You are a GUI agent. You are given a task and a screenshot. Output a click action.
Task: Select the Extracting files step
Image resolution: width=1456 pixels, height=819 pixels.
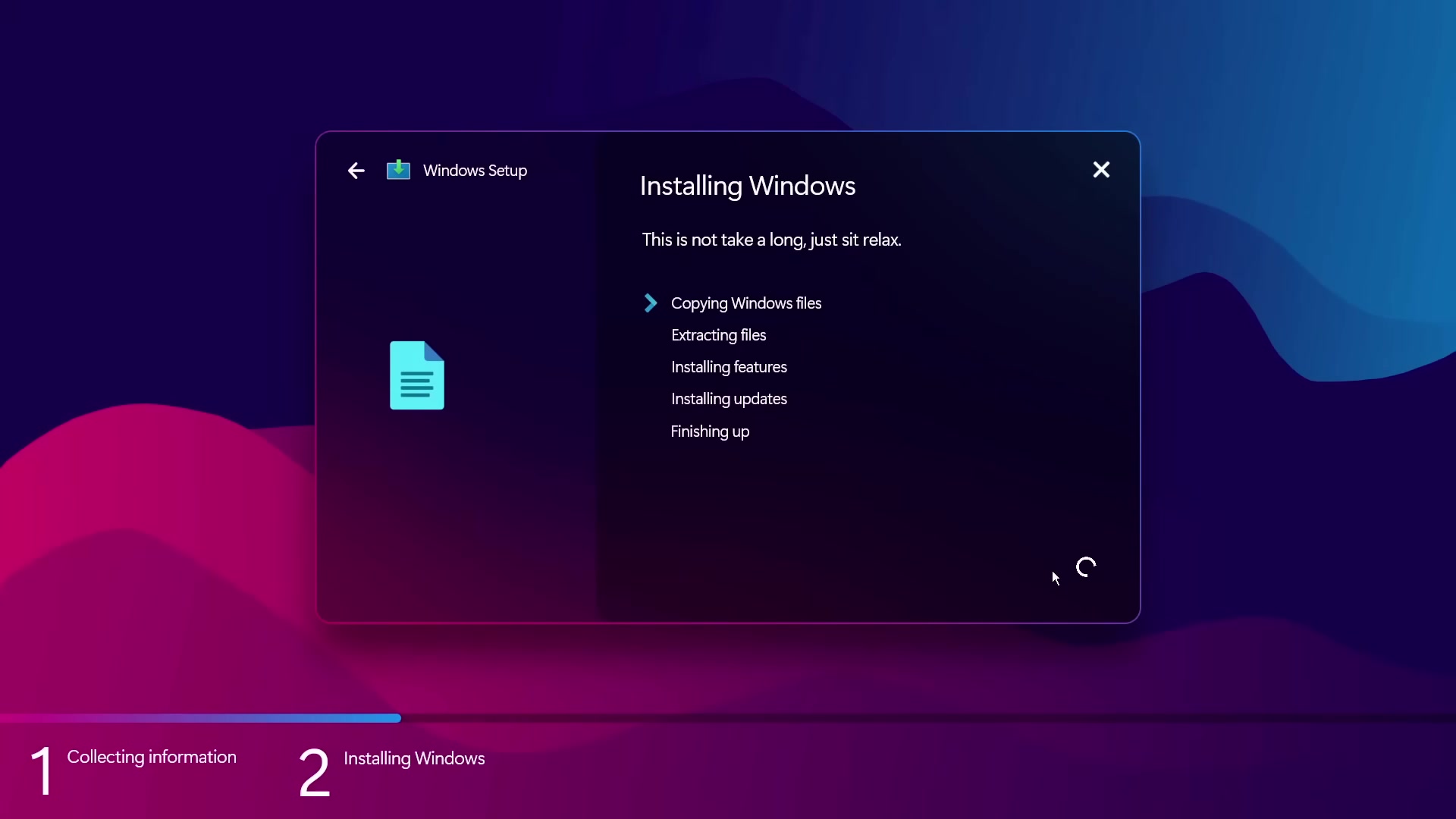coord(718,335)
